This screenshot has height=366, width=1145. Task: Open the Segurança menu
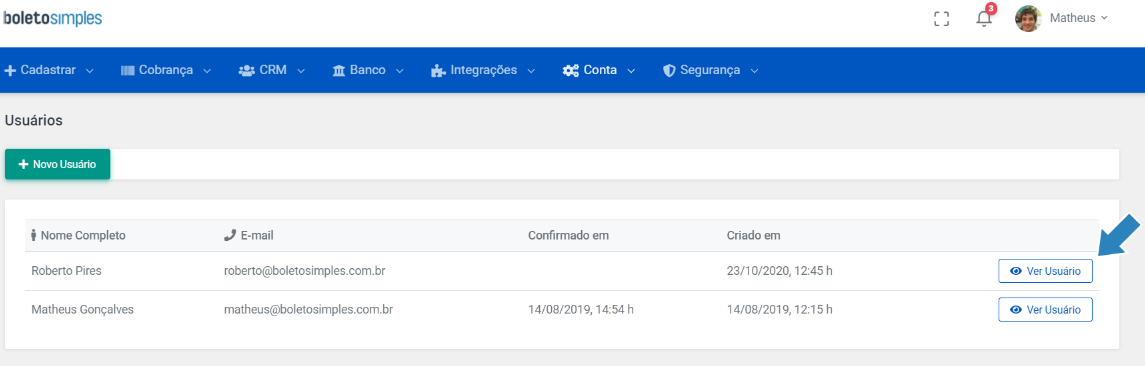tap(711, 71)
